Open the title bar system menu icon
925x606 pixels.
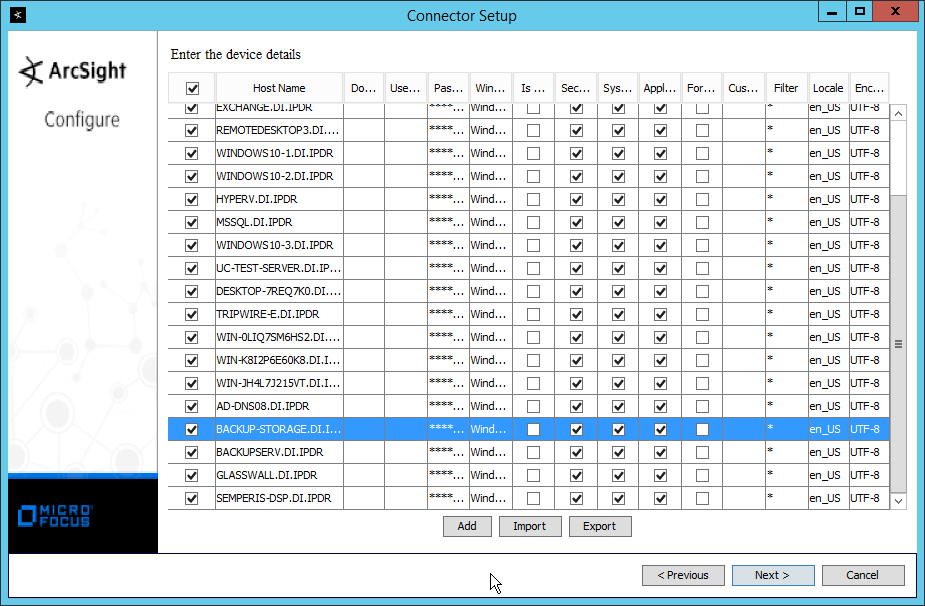coord(17,15)
